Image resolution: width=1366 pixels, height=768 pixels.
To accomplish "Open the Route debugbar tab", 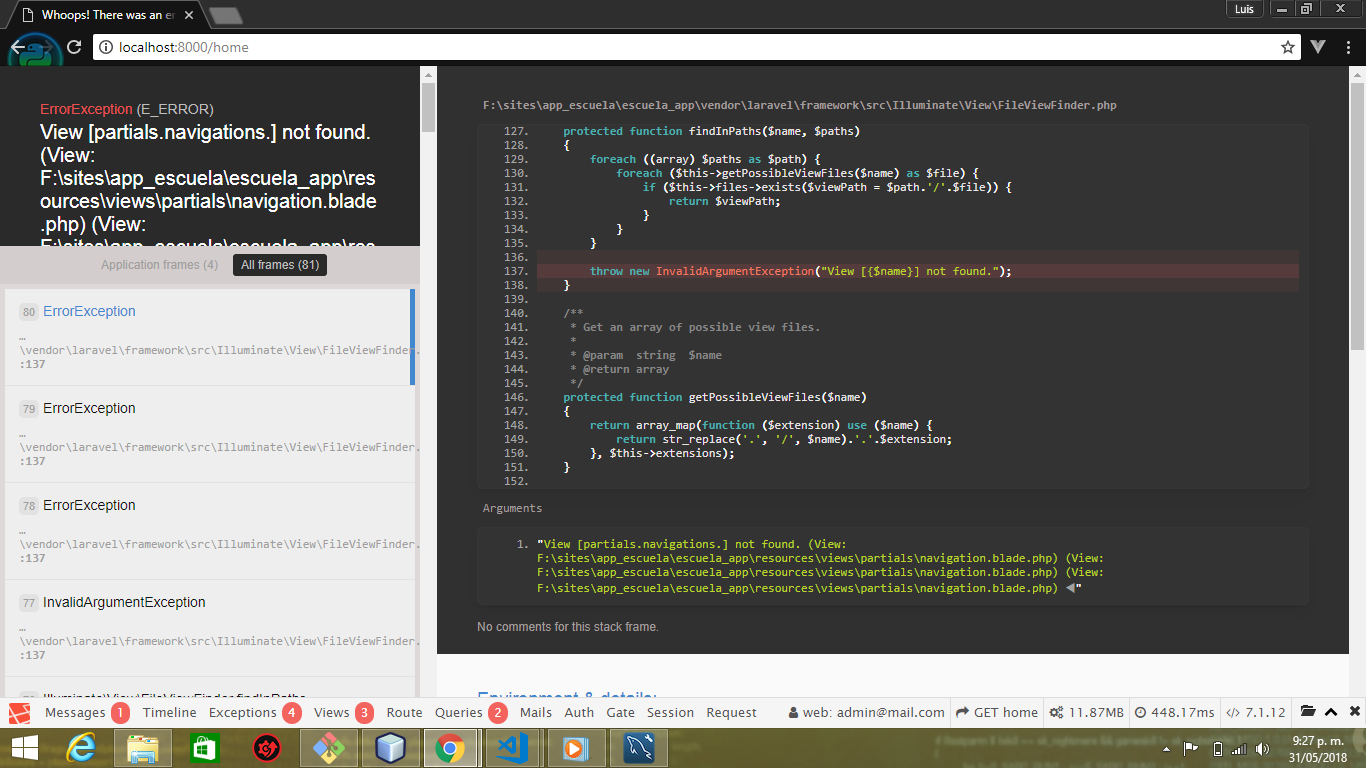I will tap(404, 713).
